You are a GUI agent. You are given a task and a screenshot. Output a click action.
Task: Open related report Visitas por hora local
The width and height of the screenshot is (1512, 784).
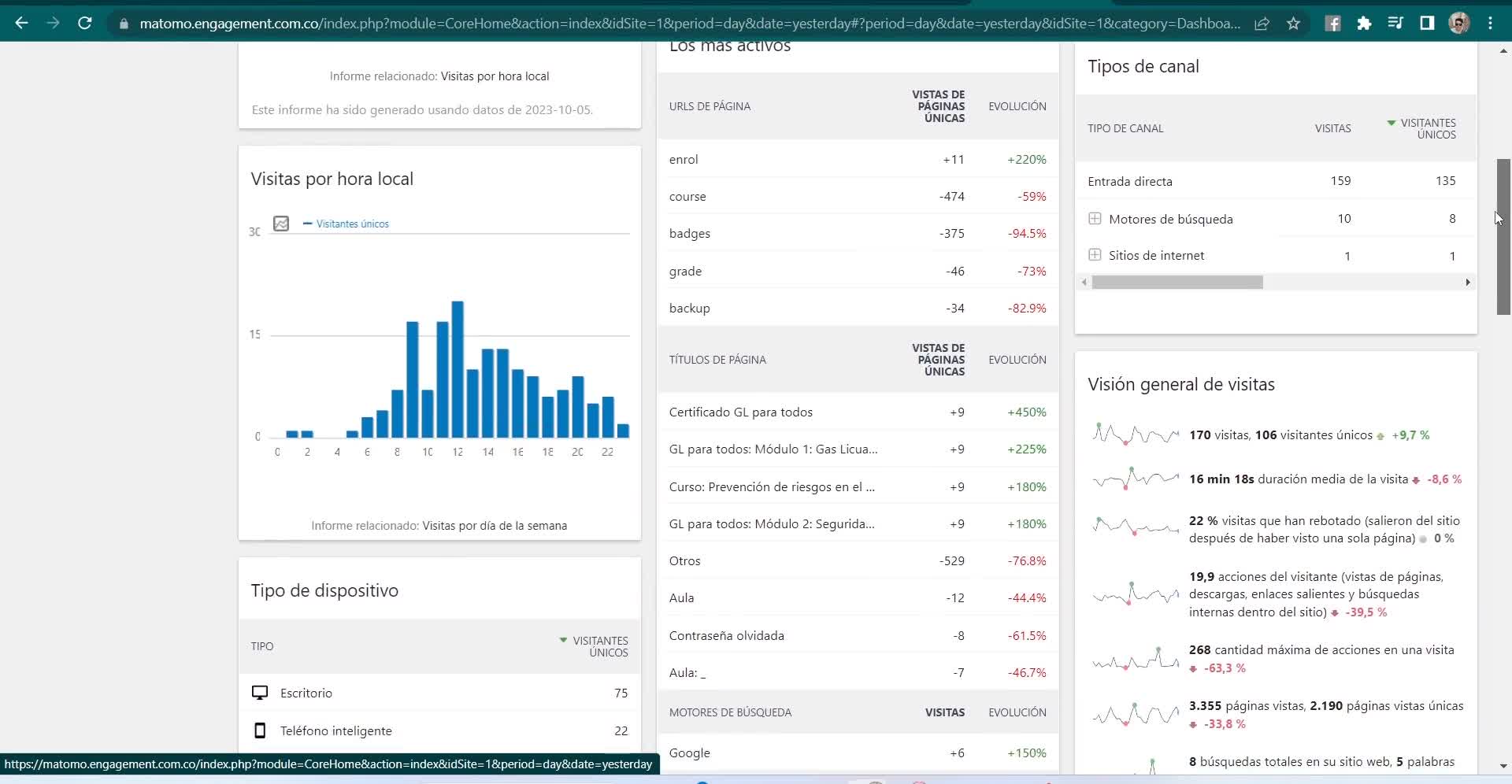[x=495, y=76]
